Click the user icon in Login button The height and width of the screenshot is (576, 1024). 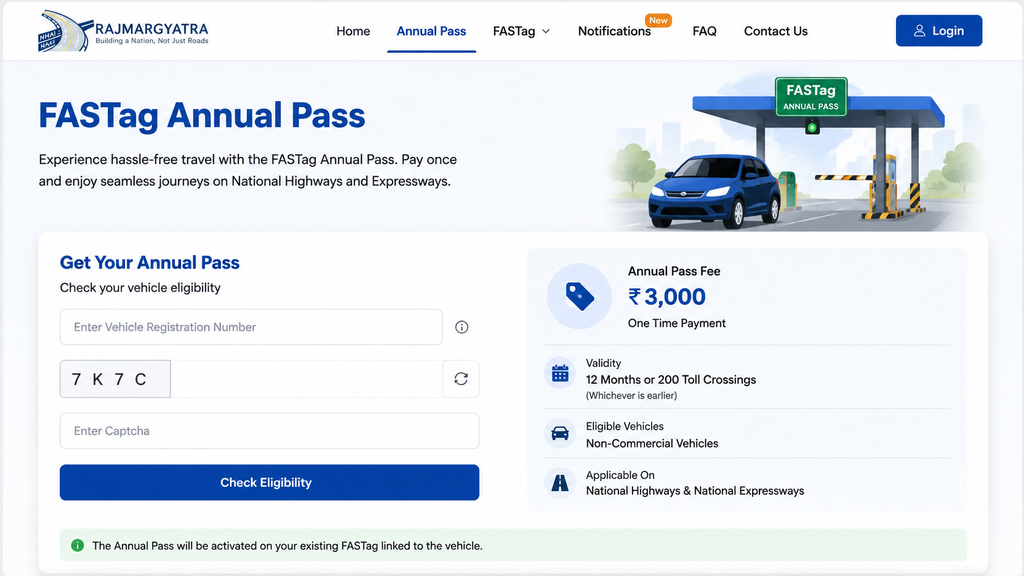pyautogui.click(x=920, y=31)
